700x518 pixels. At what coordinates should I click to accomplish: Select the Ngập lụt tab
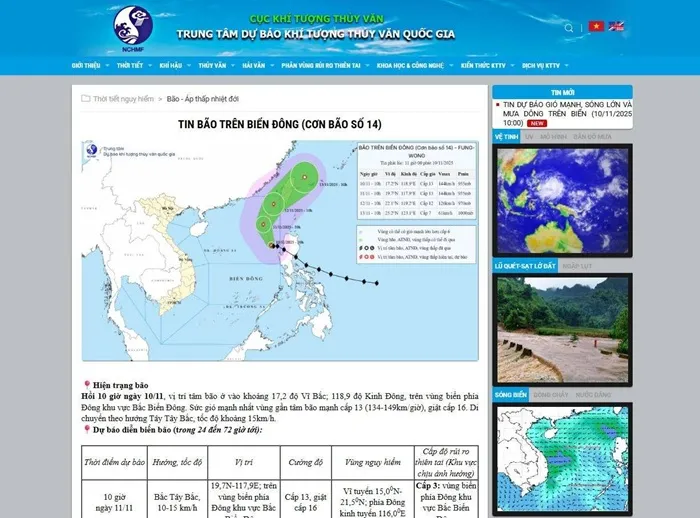(x=577, y=266)
